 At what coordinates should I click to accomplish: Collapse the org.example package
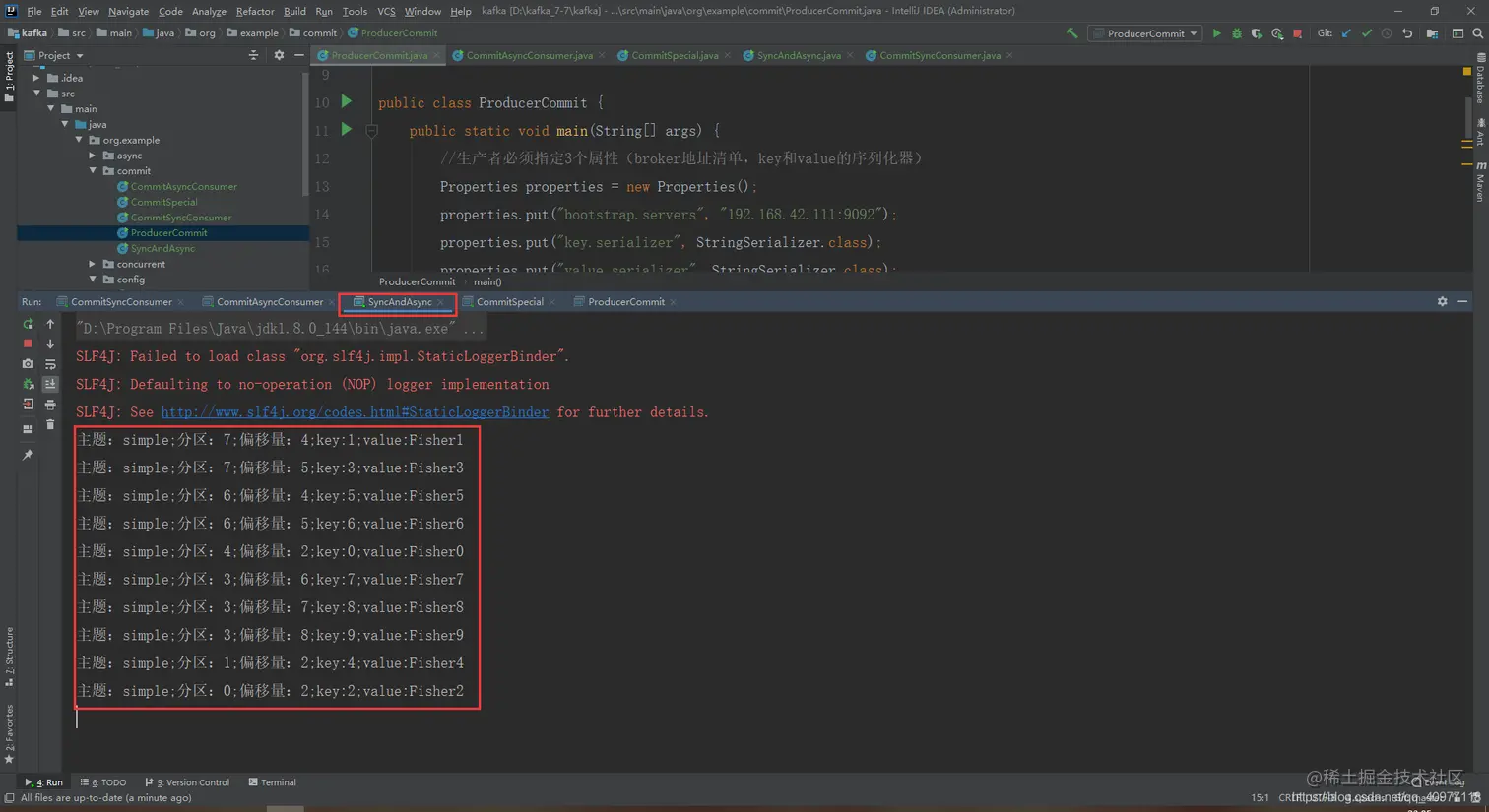[79, 140]
